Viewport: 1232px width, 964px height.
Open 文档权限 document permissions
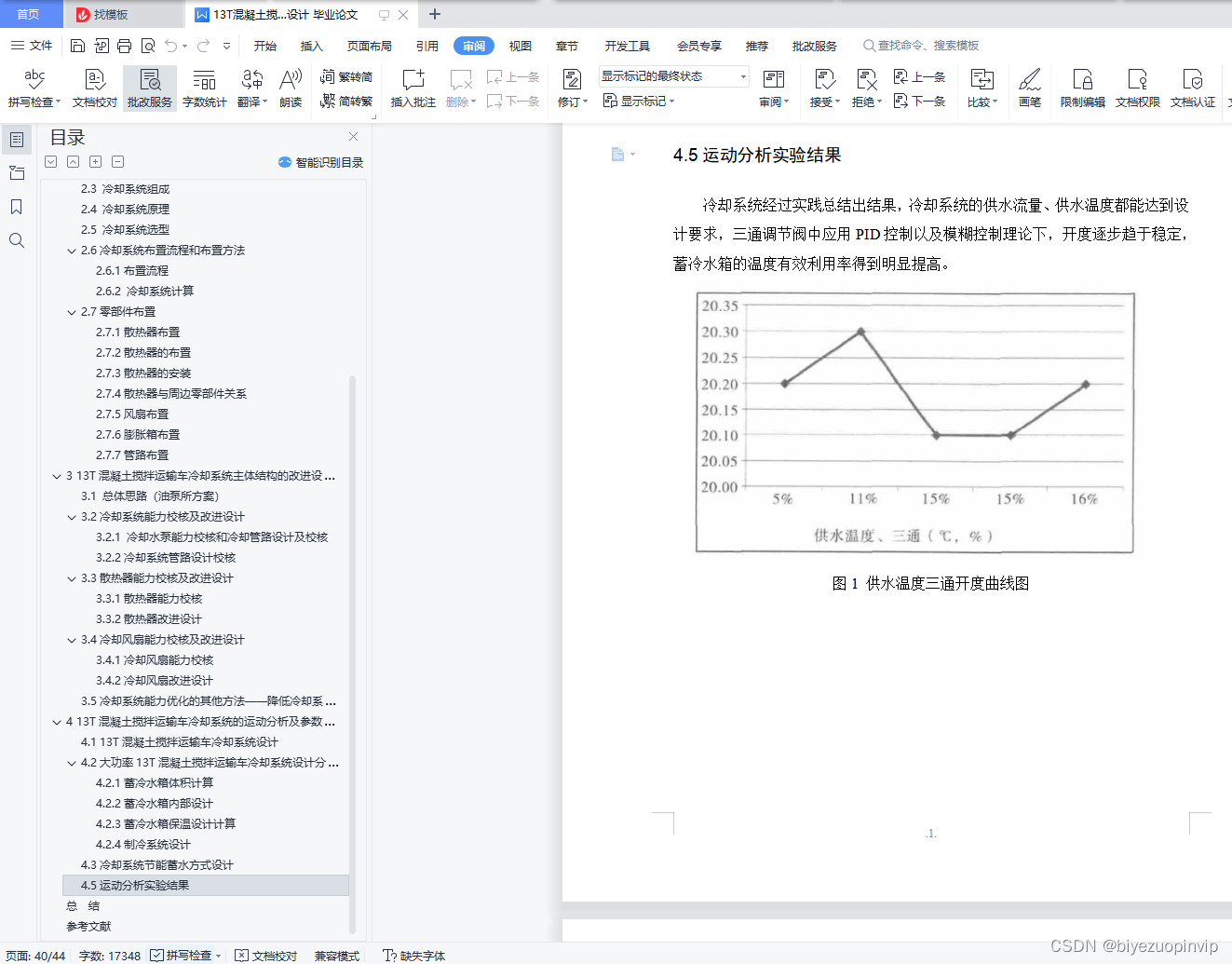(x=1137, y=88)
